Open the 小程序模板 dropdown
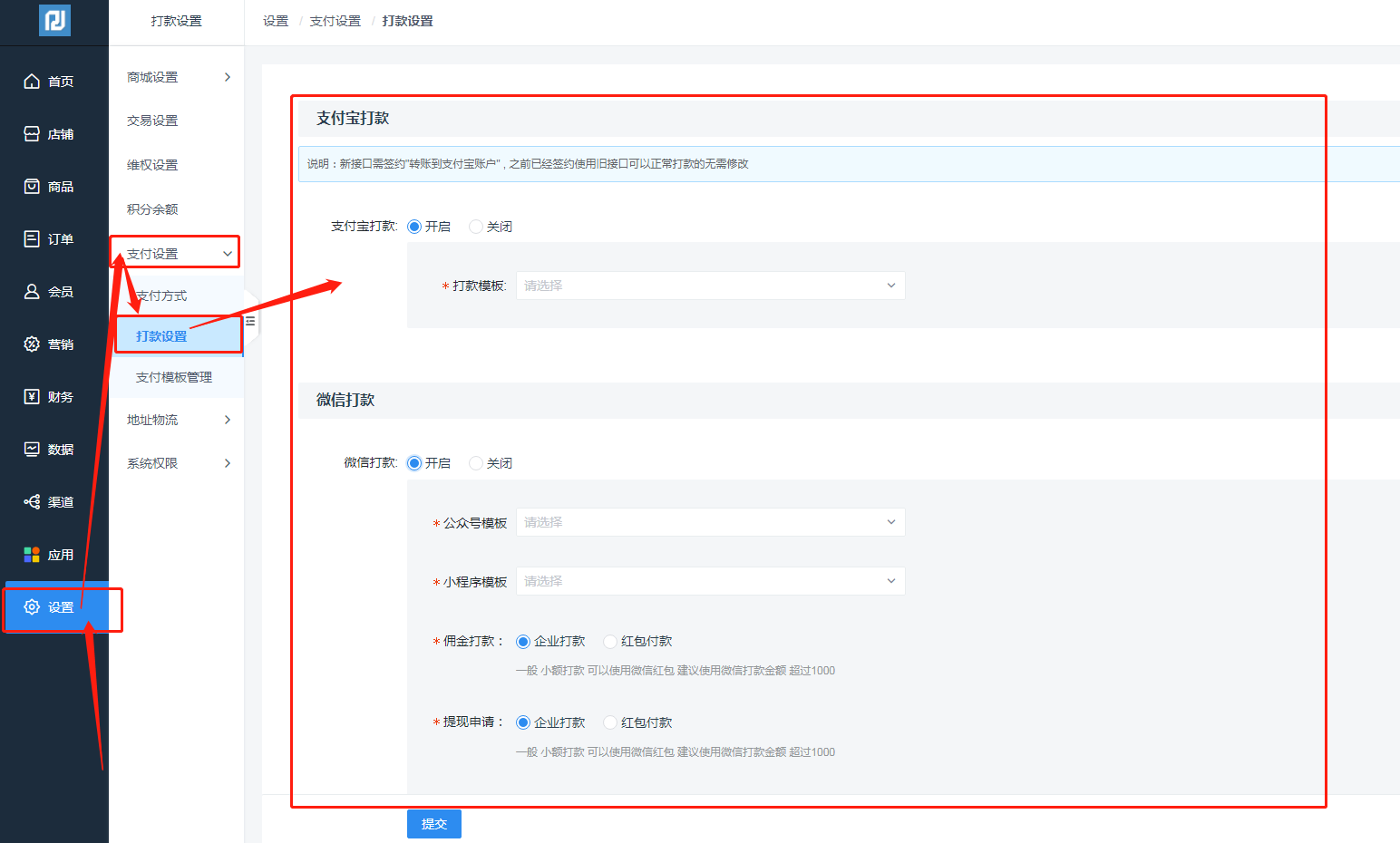 tap(710, 581)
